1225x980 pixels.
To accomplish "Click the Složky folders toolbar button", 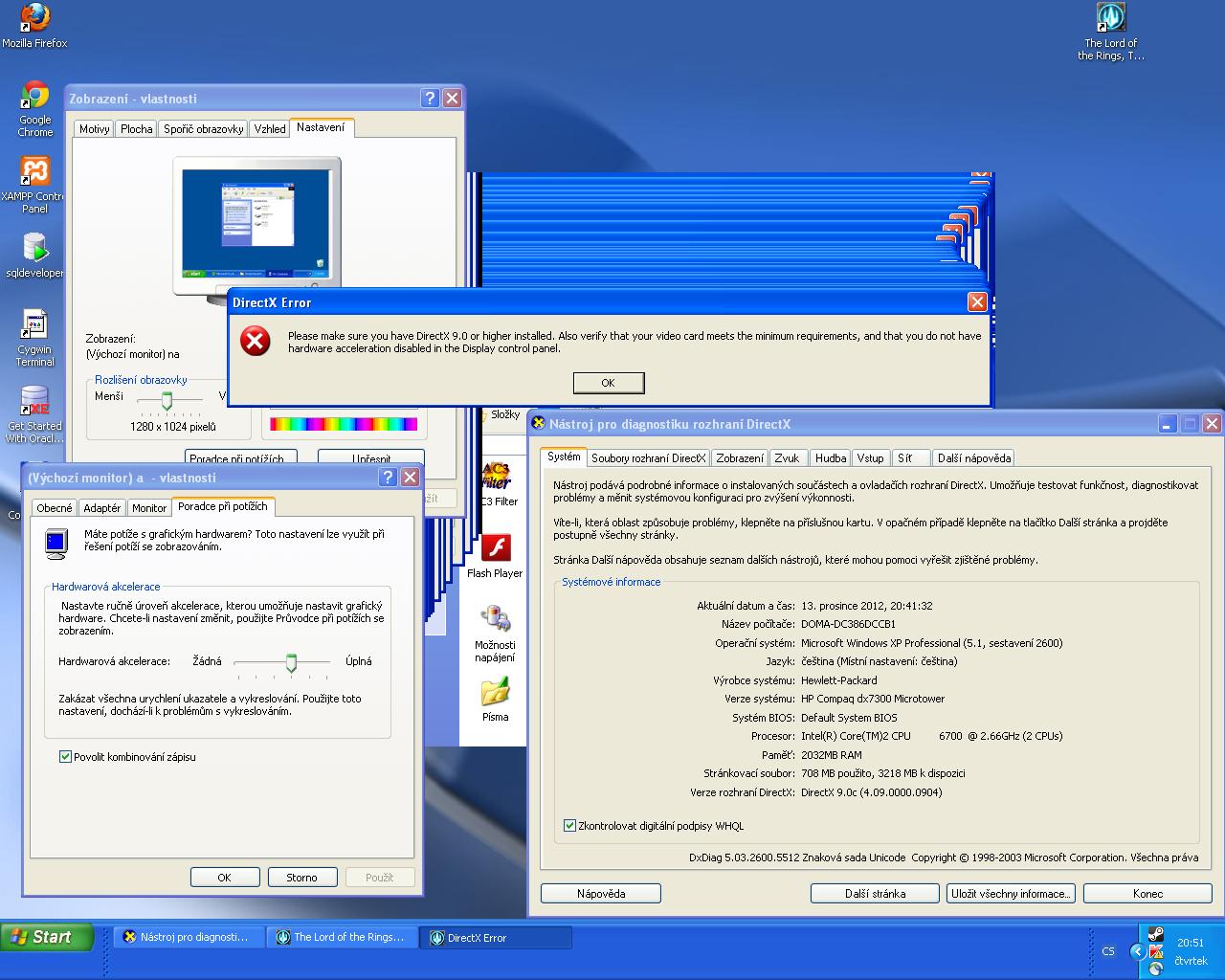I will (x=504, y=414).
